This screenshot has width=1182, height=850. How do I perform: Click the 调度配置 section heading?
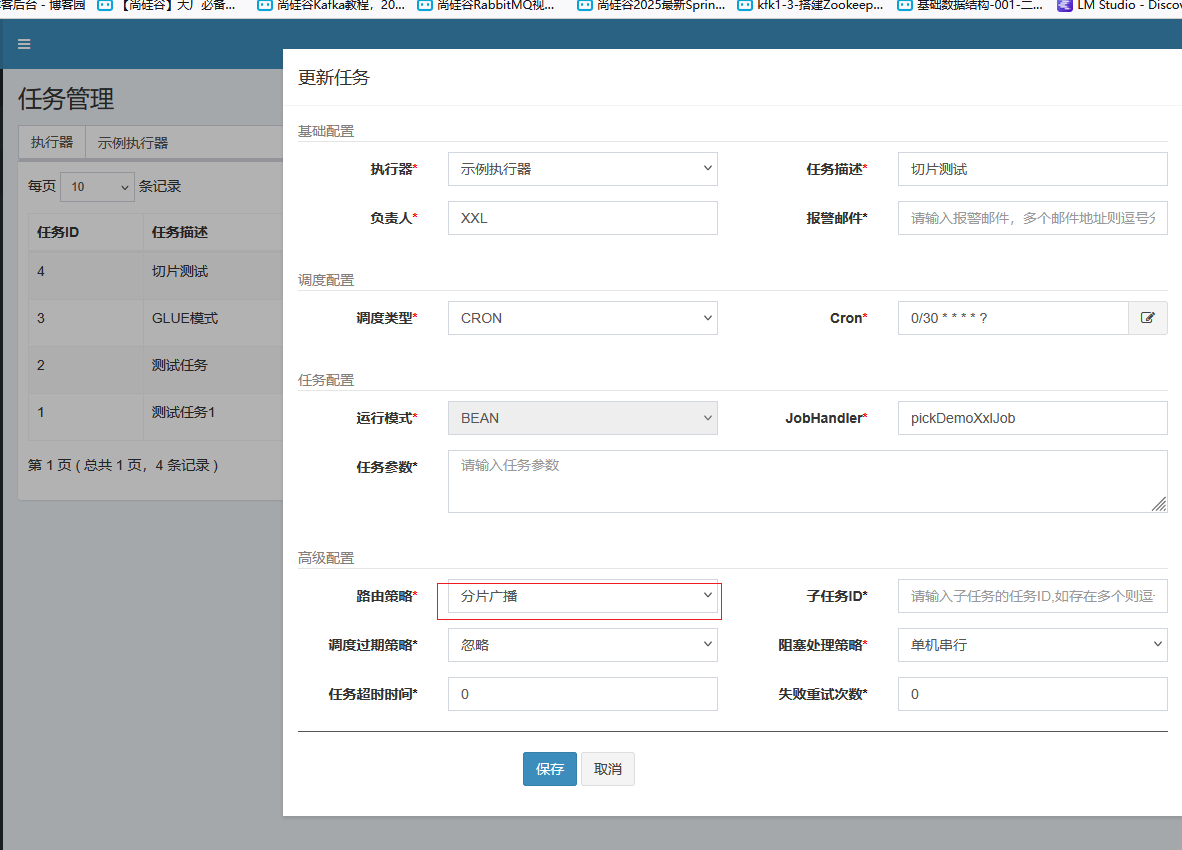326,280
